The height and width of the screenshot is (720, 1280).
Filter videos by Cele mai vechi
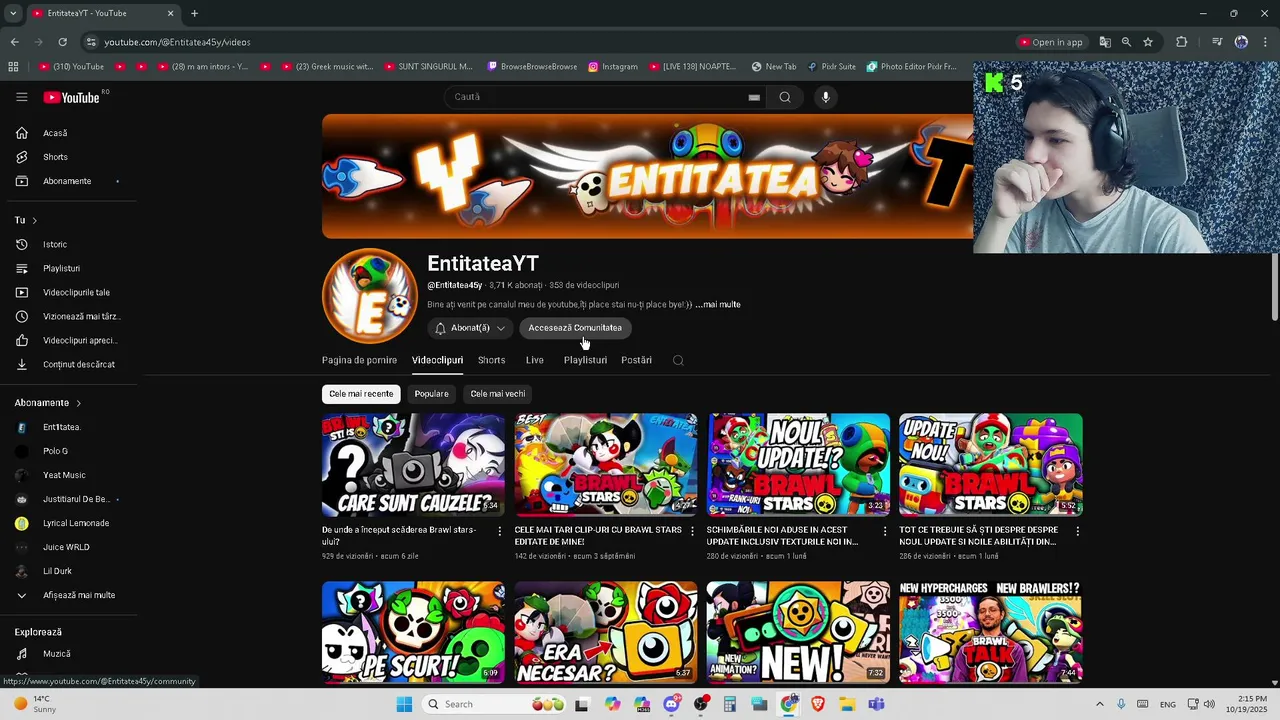tap(498, 394)
